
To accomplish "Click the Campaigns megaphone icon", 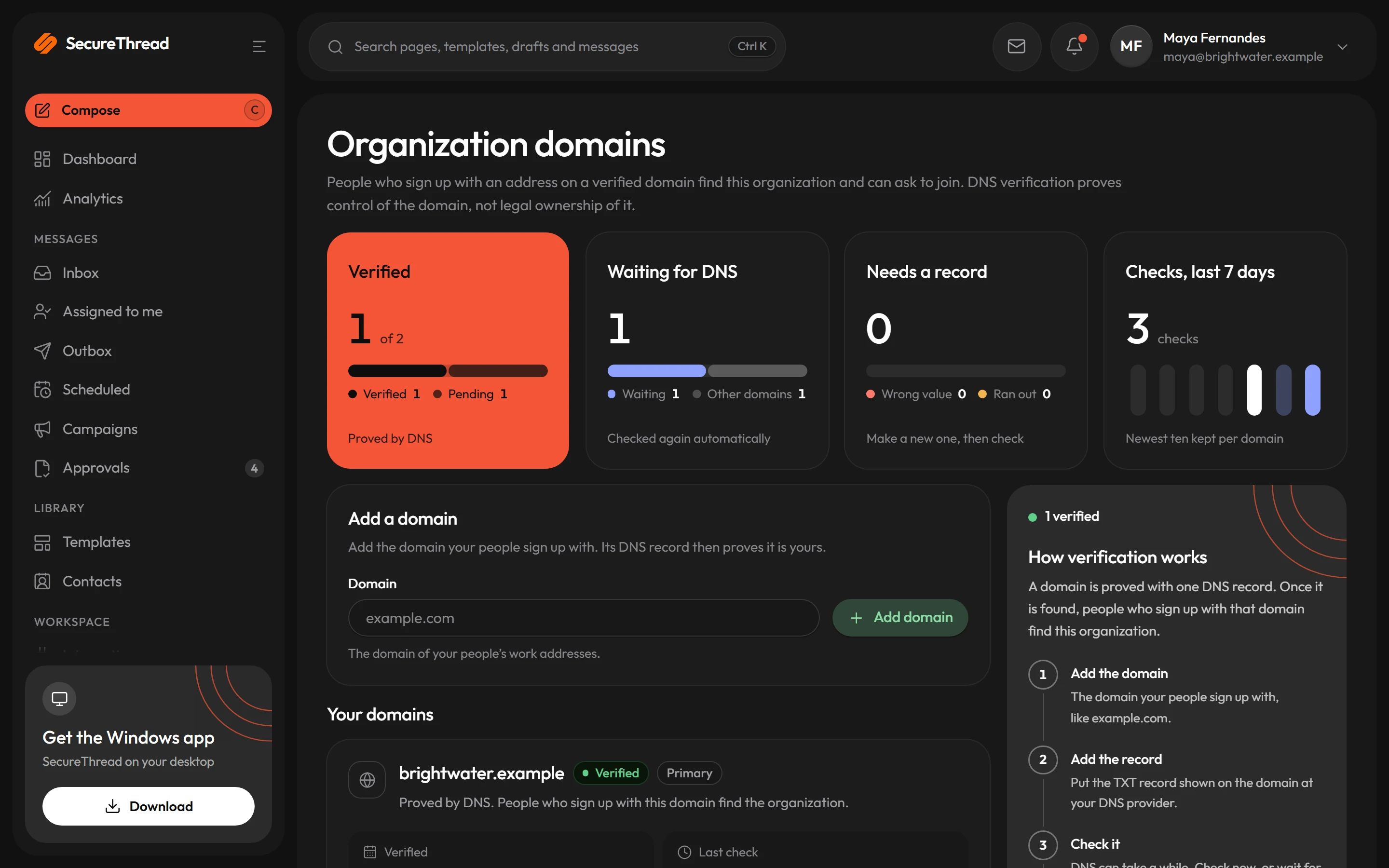I will 42,429.
